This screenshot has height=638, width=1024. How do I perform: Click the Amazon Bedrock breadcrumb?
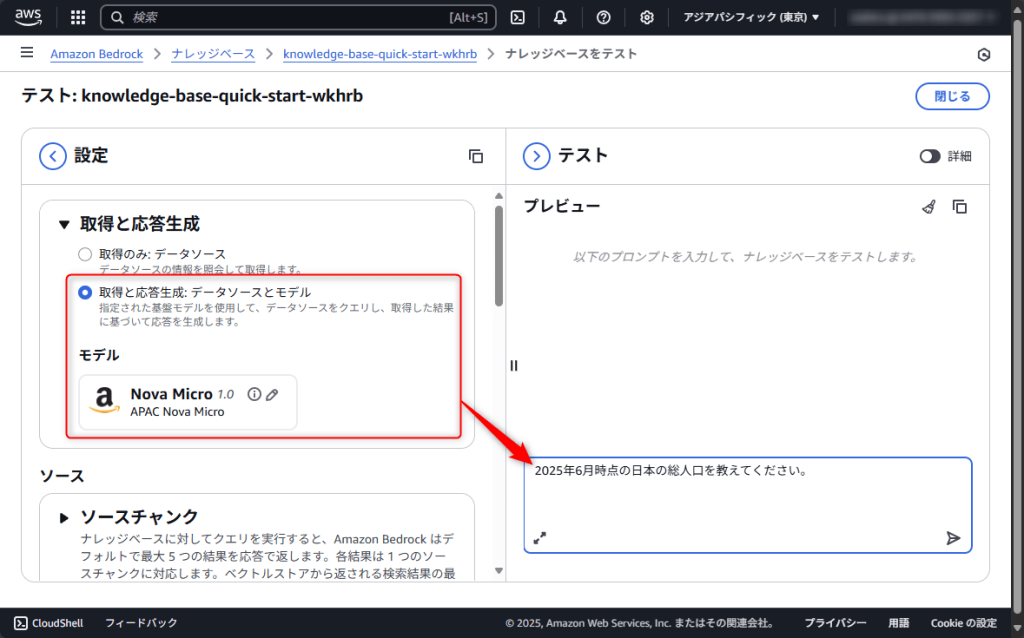click(97, 54)
